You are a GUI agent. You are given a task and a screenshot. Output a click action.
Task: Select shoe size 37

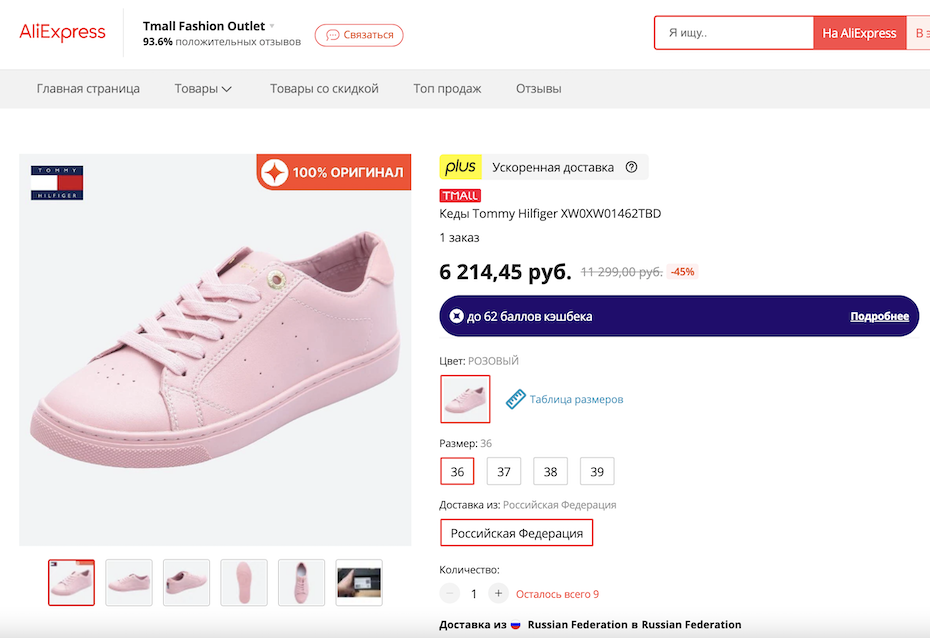point(504,471)
